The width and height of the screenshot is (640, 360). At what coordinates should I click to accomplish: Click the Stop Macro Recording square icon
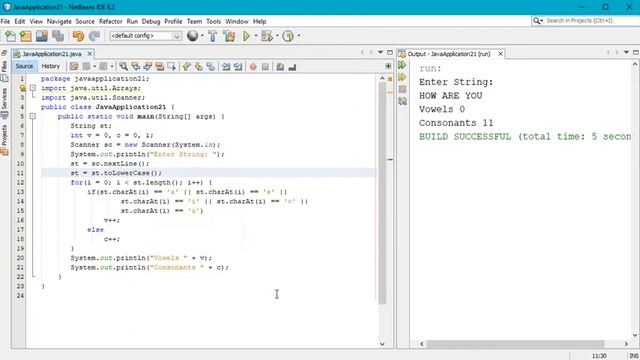tap(265, 67)
